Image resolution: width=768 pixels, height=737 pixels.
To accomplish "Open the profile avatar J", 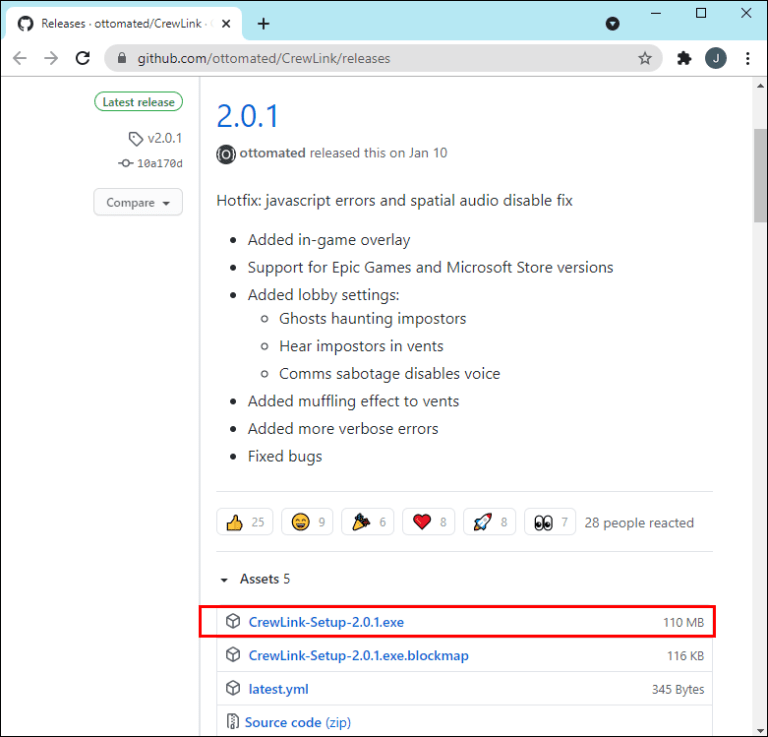I will coord(716,58).
